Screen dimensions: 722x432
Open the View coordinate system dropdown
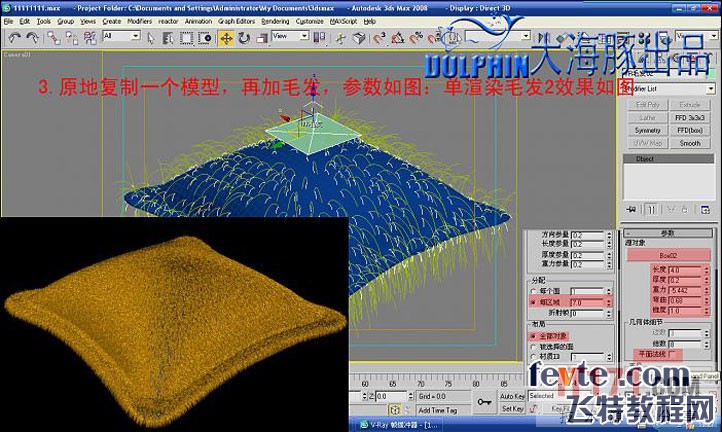pyautogui.click(x=290, y=35)
